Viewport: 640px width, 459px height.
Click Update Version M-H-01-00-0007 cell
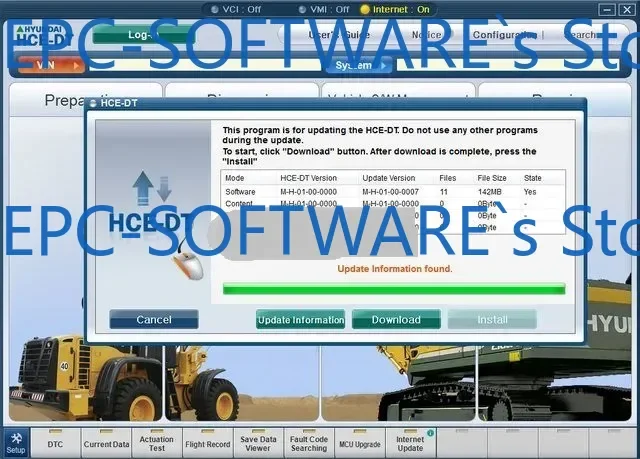(390, 192)
